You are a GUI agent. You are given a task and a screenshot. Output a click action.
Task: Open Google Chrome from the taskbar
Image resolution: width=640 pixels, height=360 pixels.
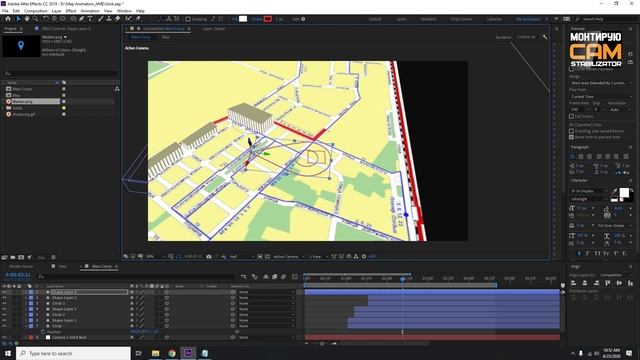tap(172, 353)
